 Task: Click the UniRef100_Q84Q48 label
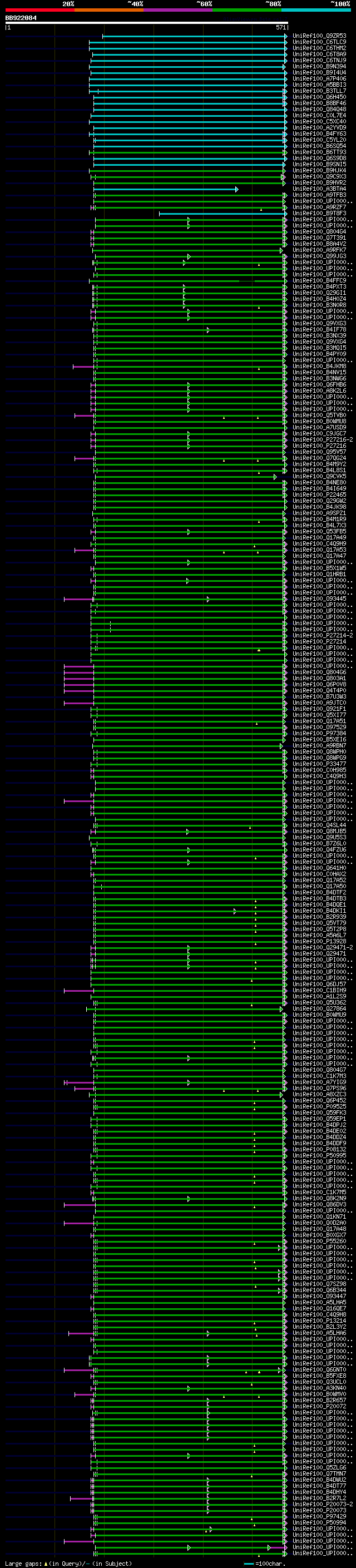click(x=319, y=110)
